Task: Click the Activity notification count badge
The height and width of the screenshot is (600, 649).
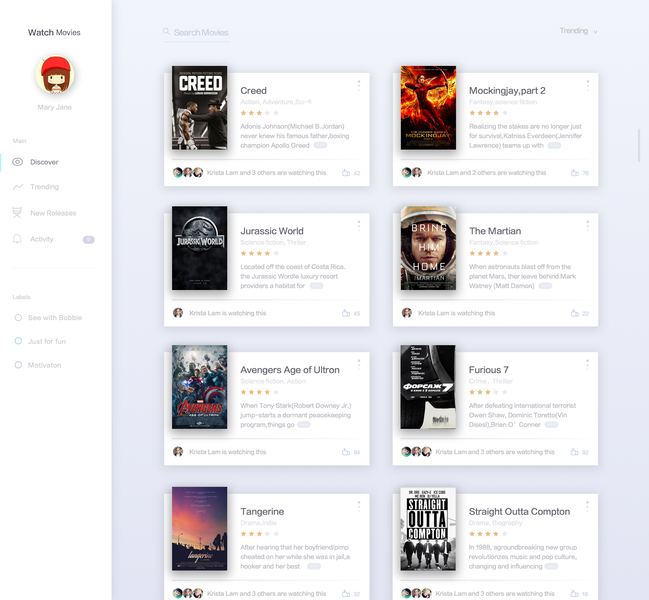Action: [89, 240]
